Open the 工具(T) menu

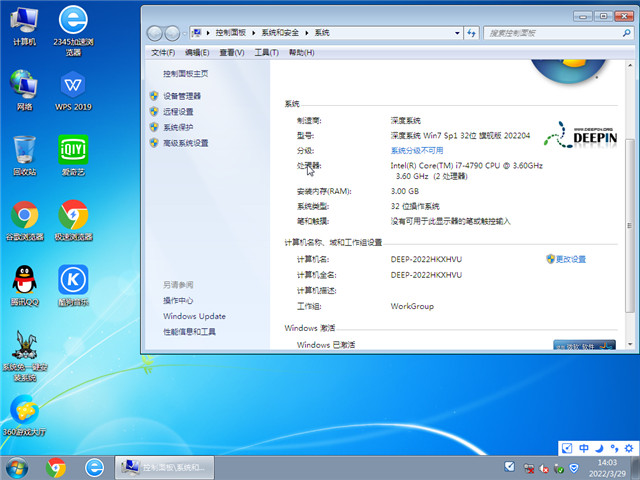(x=266, y=52)
